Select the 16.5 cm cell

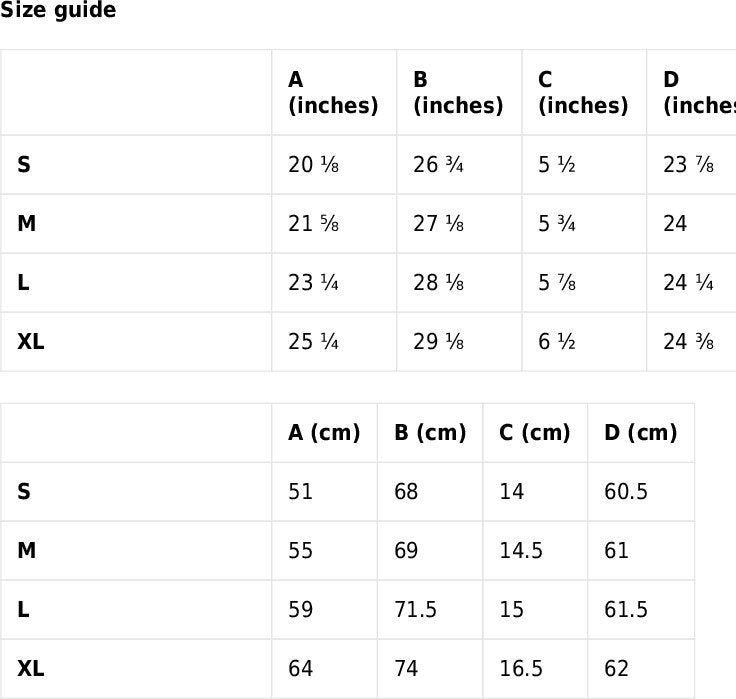pyautogui.click(x=521, y=669)
